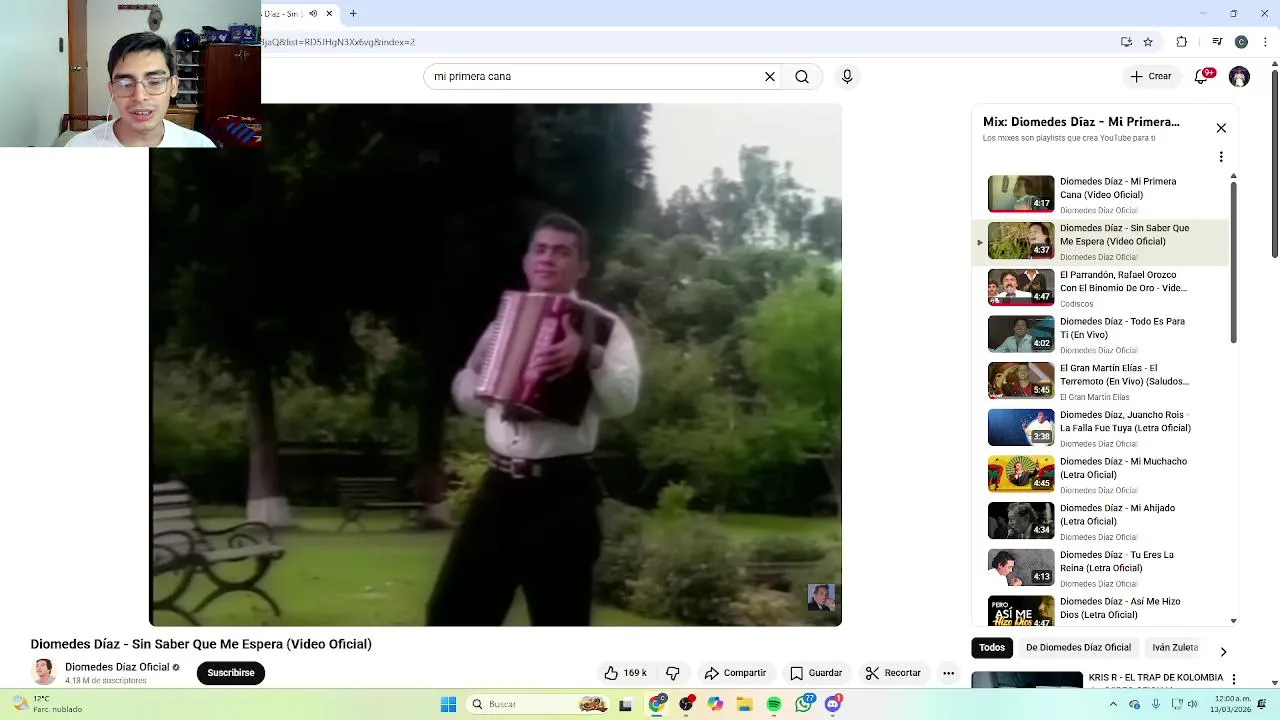The width and height of the screenshot is (1280, 720).
Task: Click the playlist panel scrollbar
Action: (x=1233, y=262)
